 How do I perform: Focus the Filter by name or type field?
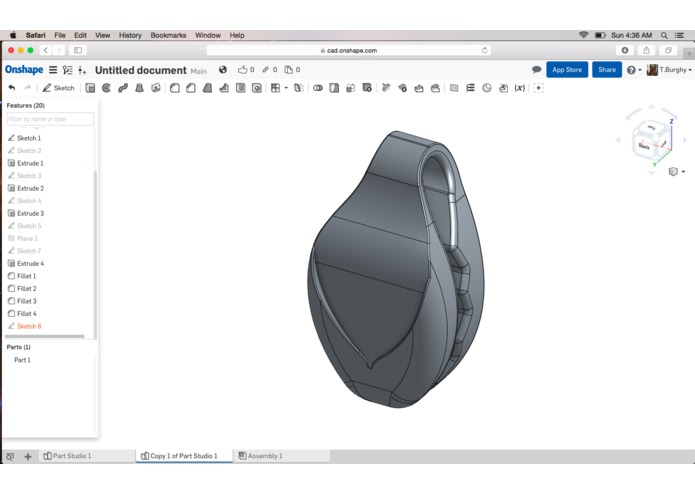point(50,119)
